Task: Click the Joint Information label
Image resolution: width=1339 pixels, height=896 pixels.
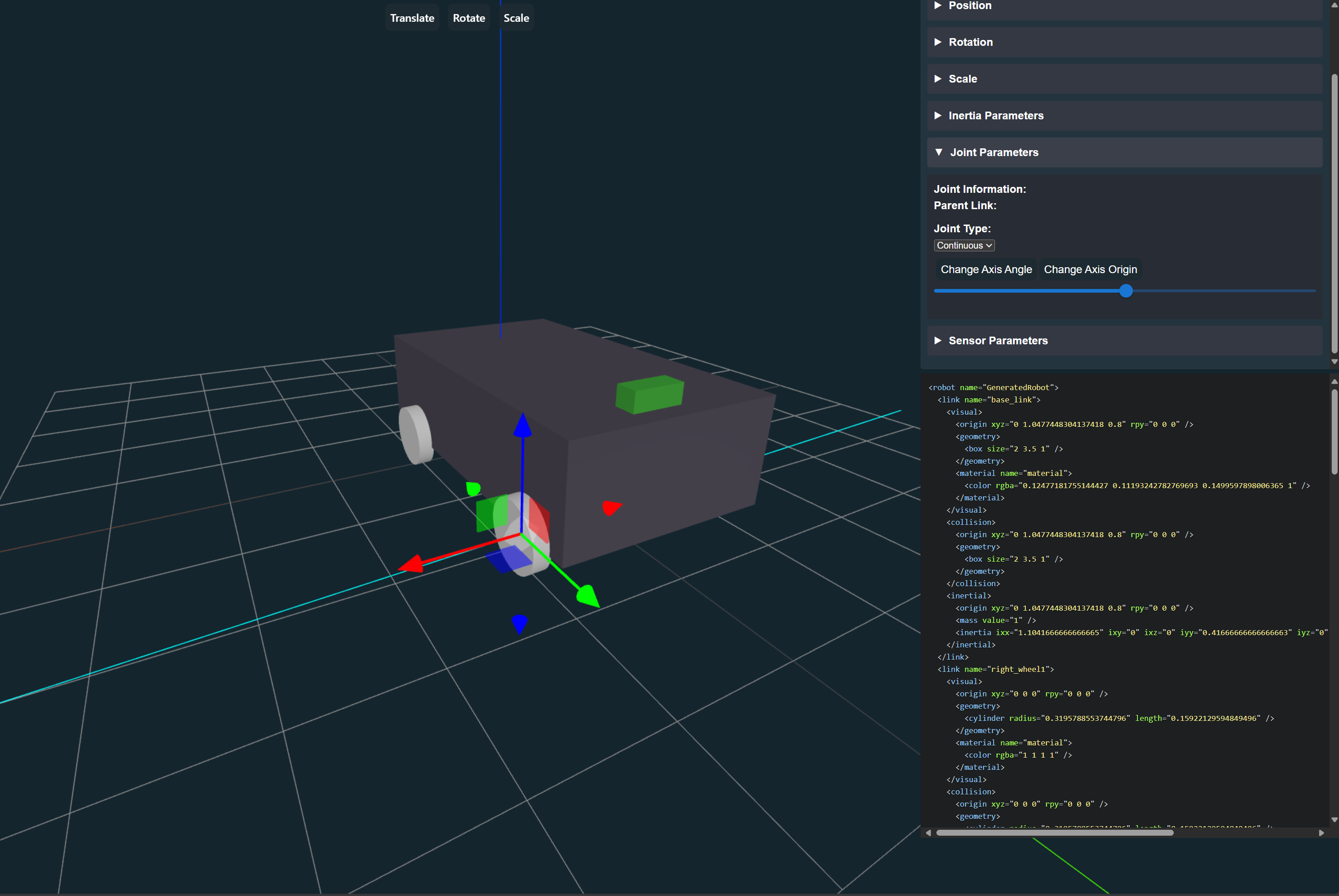Action: [980, 189]
